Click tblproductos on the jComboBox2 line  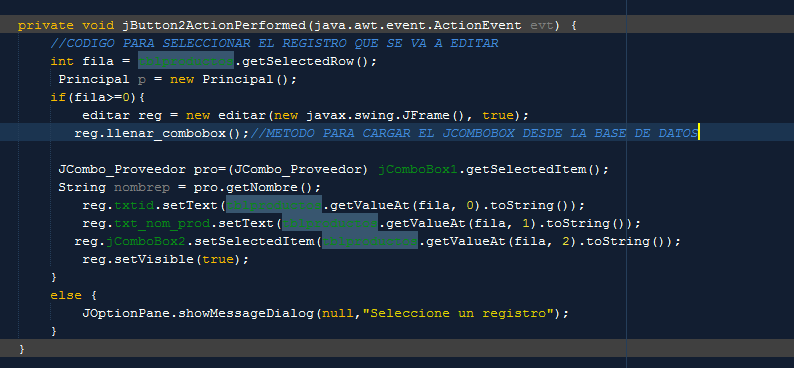coord(370,242)
